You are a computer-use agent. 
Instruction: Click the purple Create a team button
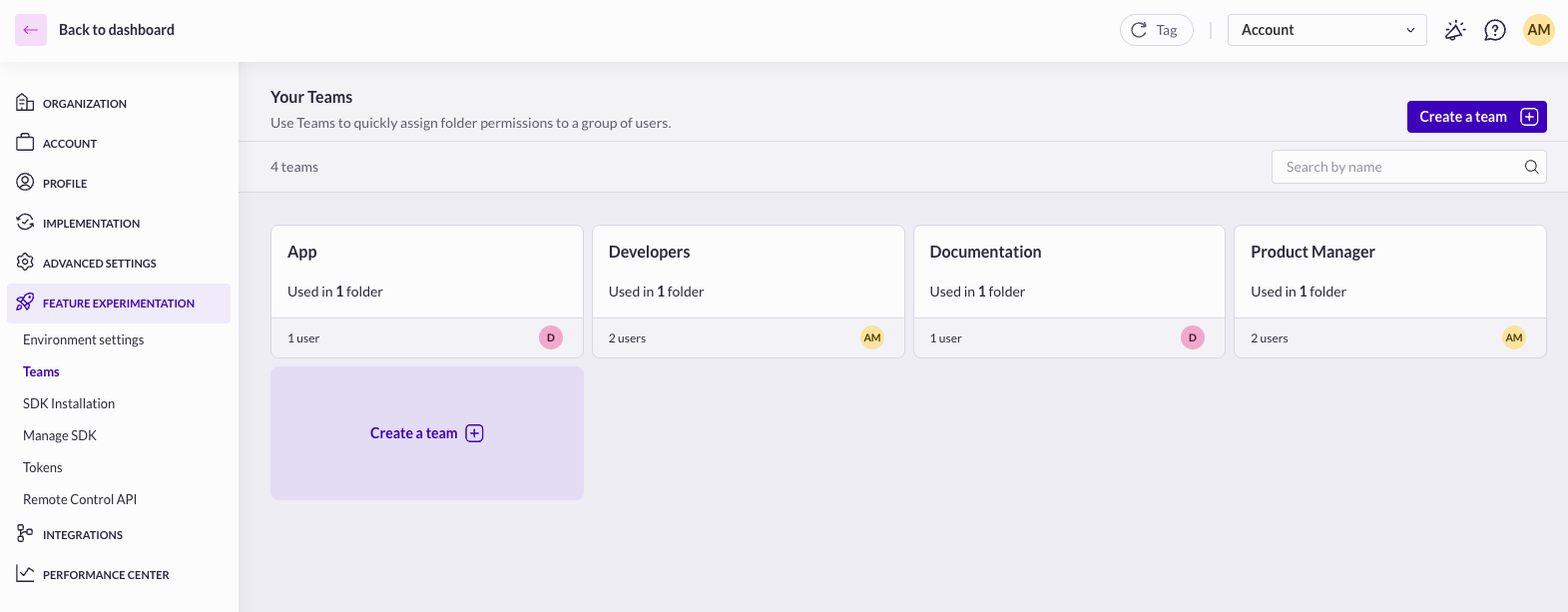(1475, 117)
